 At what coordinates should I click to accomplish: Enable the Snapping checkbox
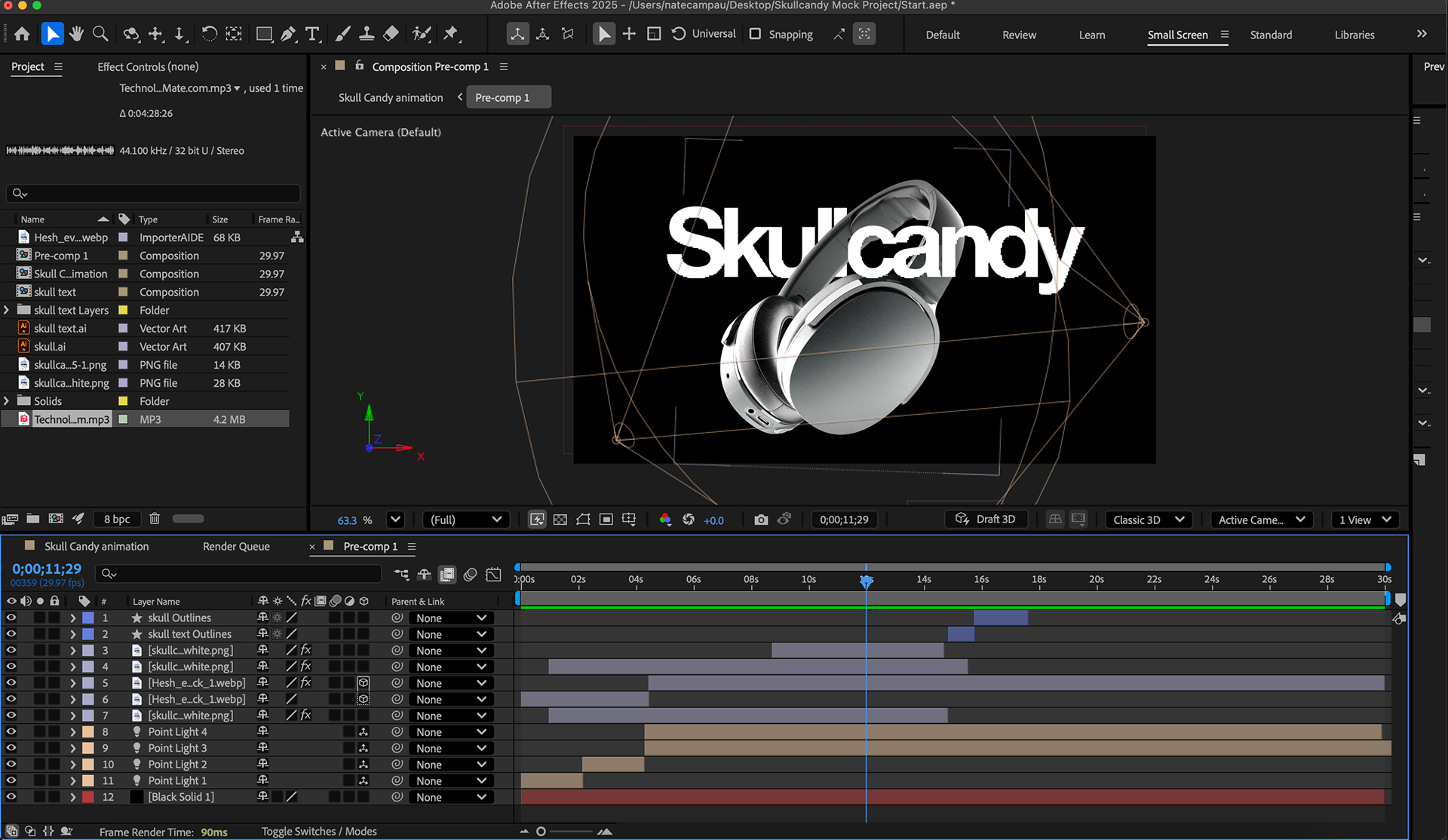(x=755, y=34)
